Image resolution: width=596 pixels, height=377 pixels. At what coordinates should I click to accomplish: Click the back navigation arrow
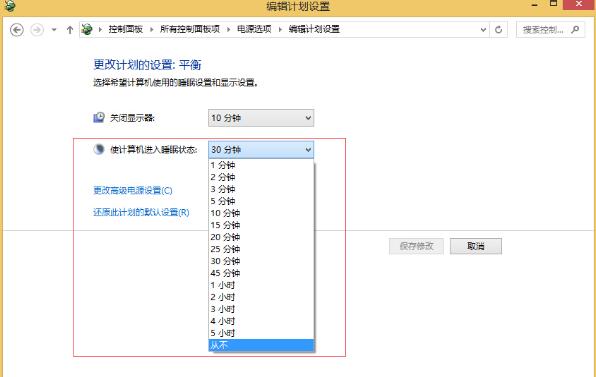pyautogui.click(x=17, y=30)
